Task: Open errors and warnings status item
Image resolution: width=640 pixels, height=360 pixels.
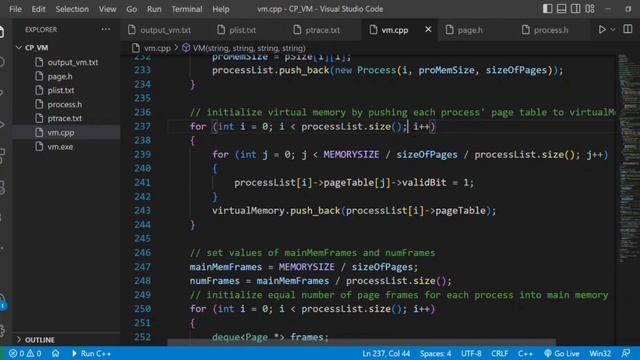Action: click(x=25, y=353)
